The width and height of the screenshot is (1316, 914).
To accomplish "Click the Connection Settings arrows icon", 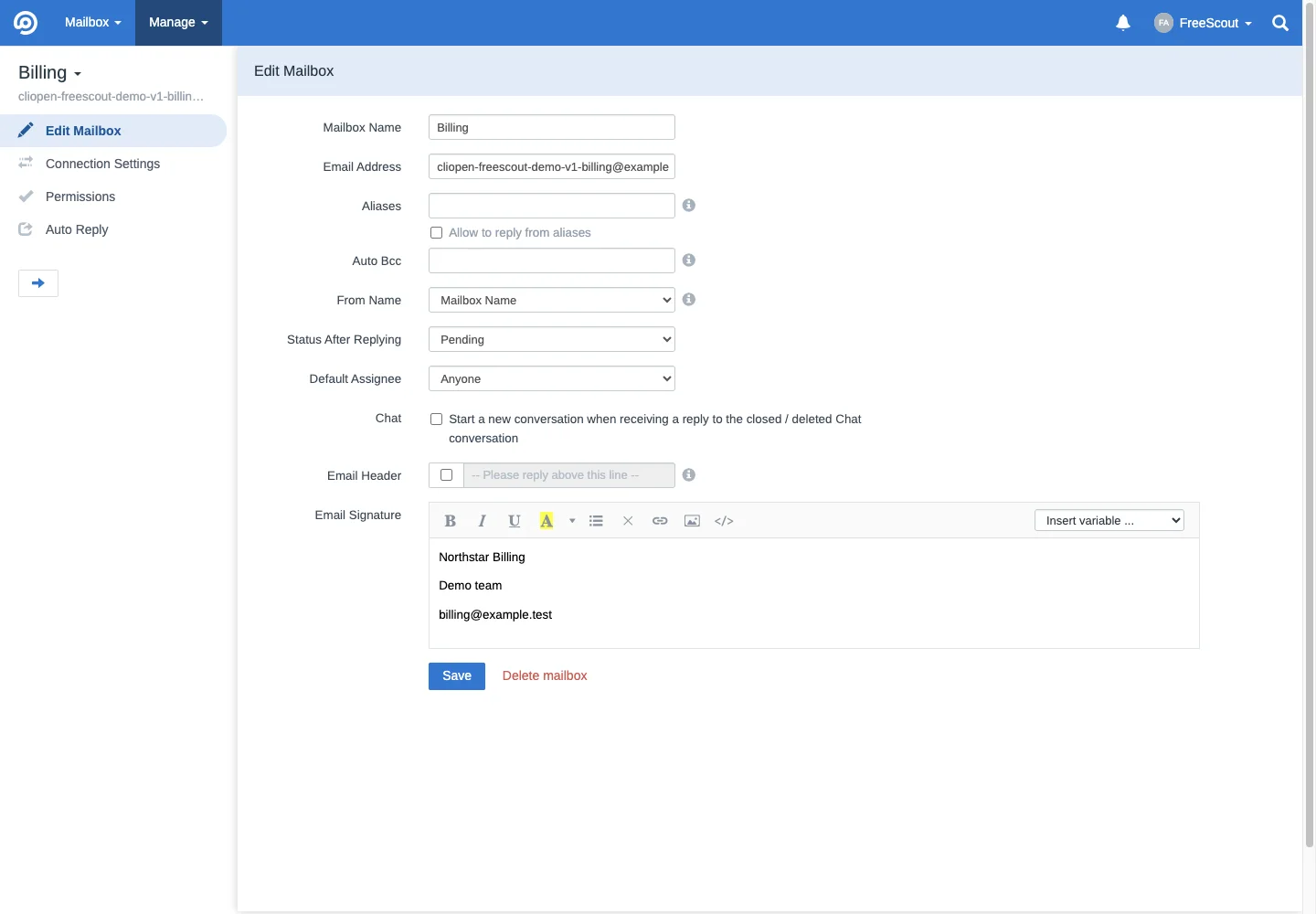I will coord(26,163).
